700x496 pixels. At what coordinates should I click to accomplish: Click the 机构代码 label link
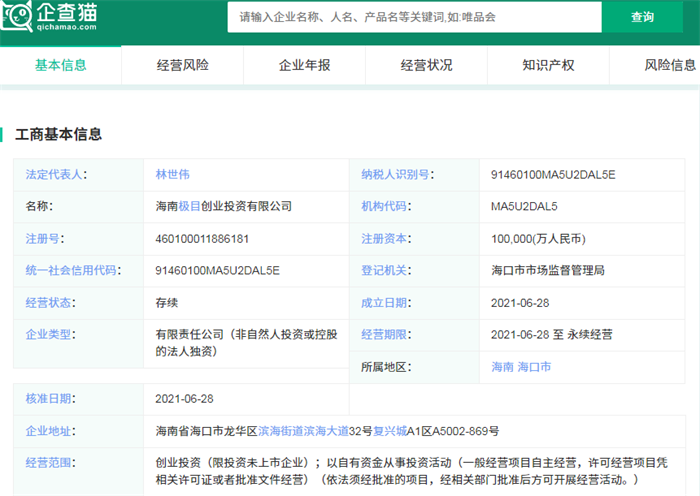[x=383, y=206]
